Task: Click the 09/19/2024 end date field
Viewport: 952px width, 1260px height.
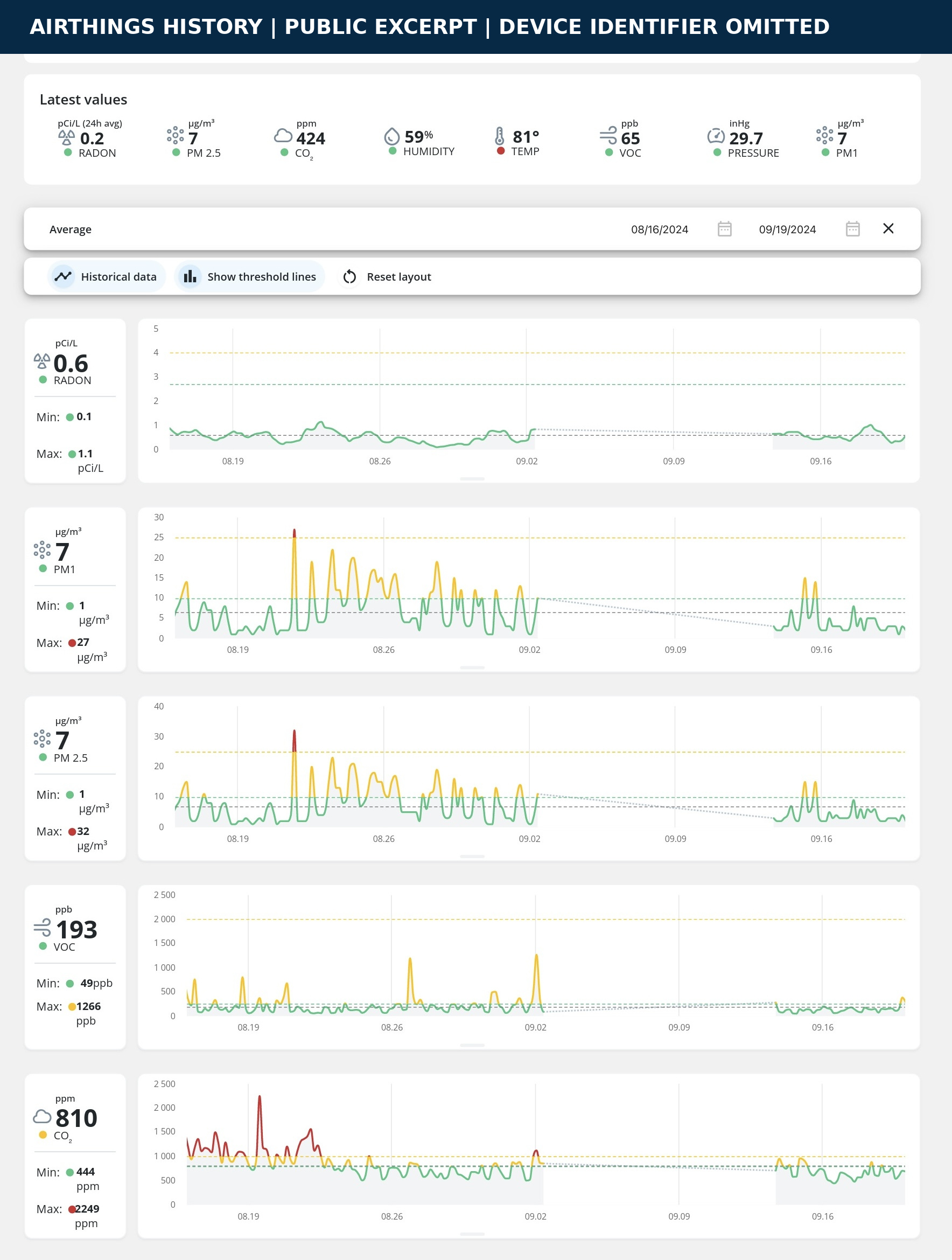Action: (x=787, y=229)
